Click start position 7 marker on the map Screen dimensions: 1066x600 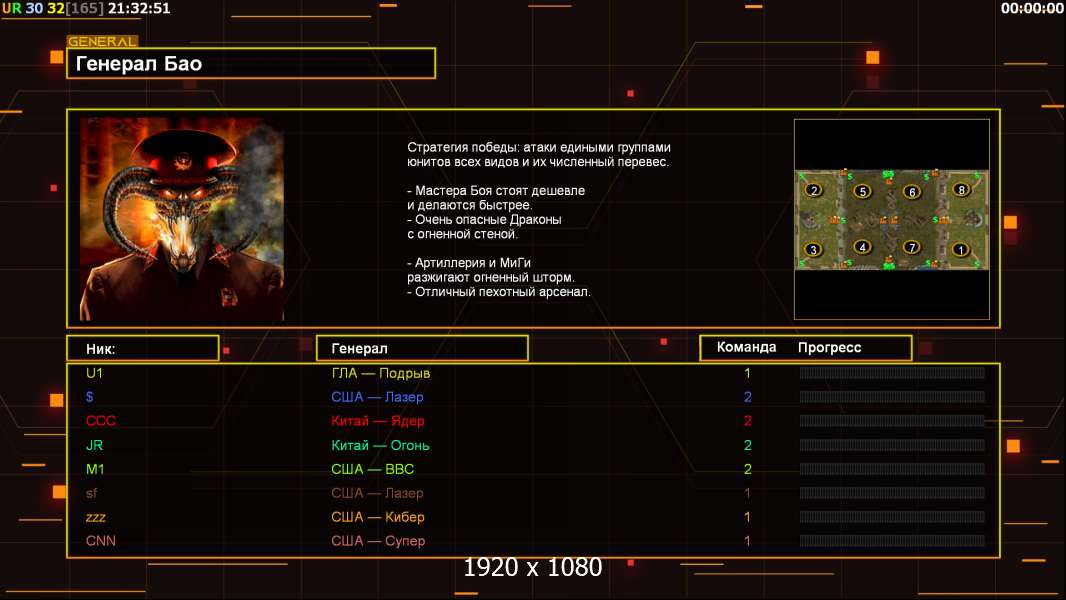pos(912,247)
